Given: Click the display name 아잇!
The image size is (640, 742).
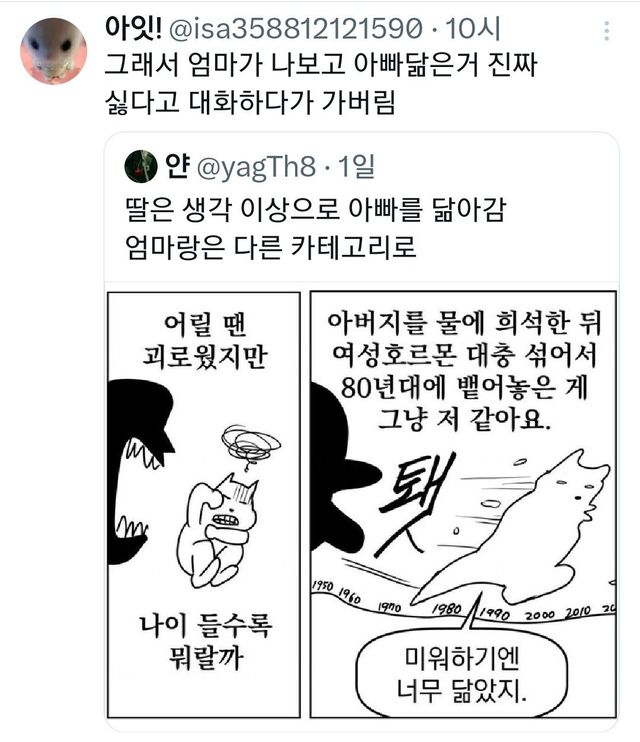Looking at the screenshot, I should [133, 28].
